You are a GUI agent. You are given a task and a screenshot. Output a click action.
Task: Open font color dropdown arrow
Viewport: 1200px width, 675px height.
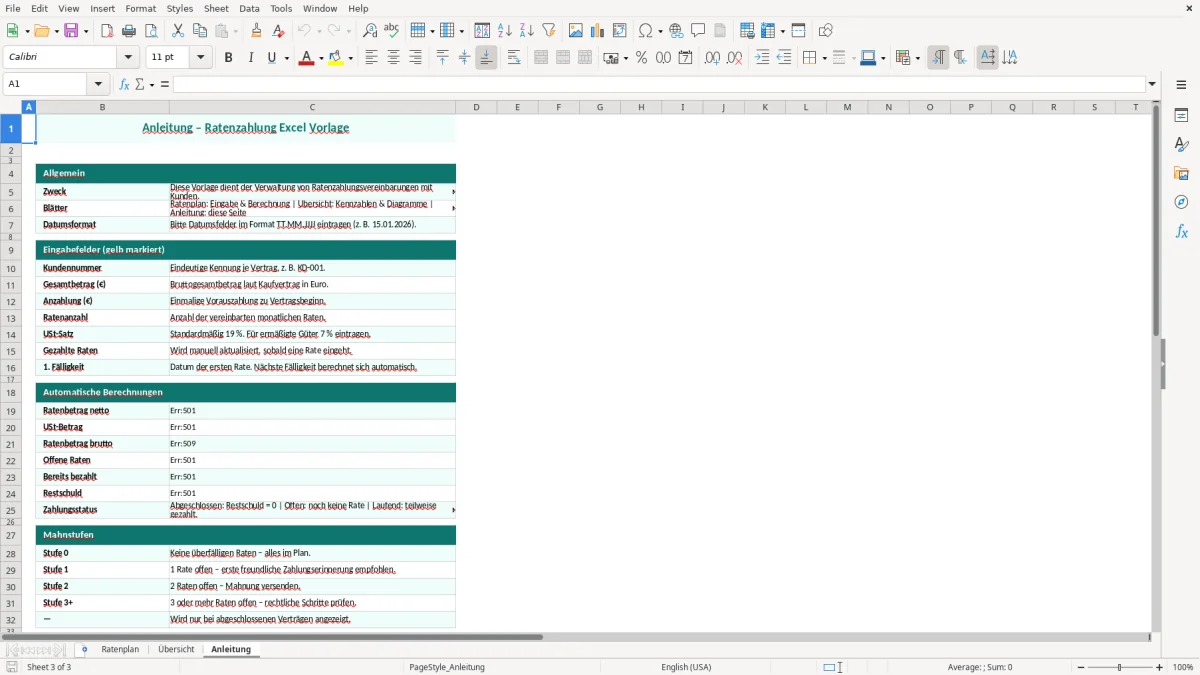point(321,58)
